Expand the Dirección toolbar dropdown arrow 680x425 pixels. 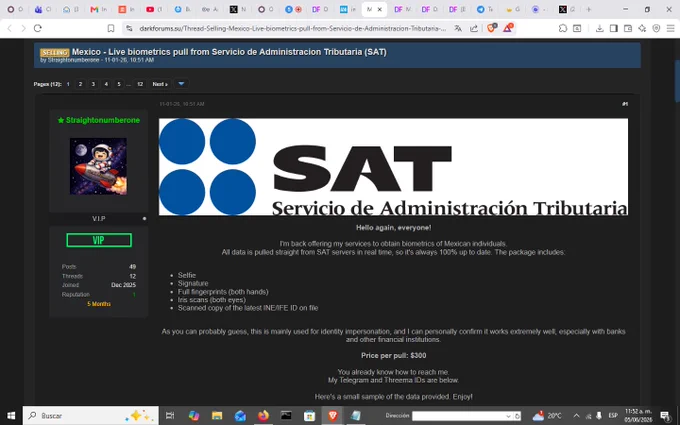508,416
